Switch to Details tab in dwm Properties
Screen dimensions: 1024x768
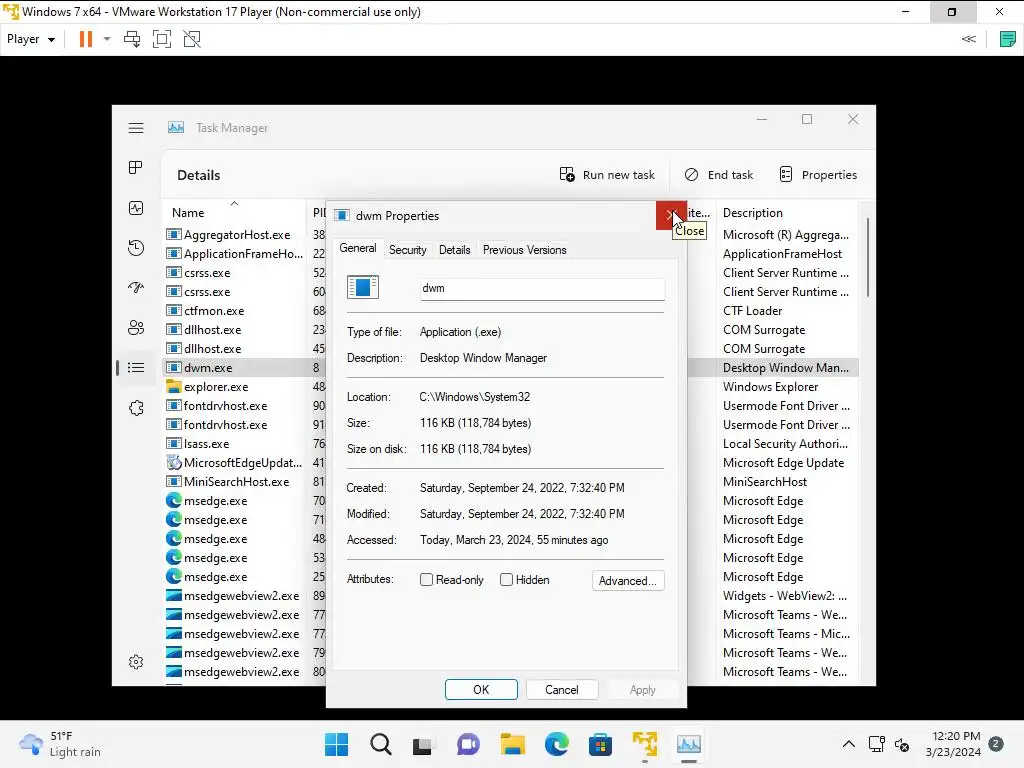coord(455,250)
